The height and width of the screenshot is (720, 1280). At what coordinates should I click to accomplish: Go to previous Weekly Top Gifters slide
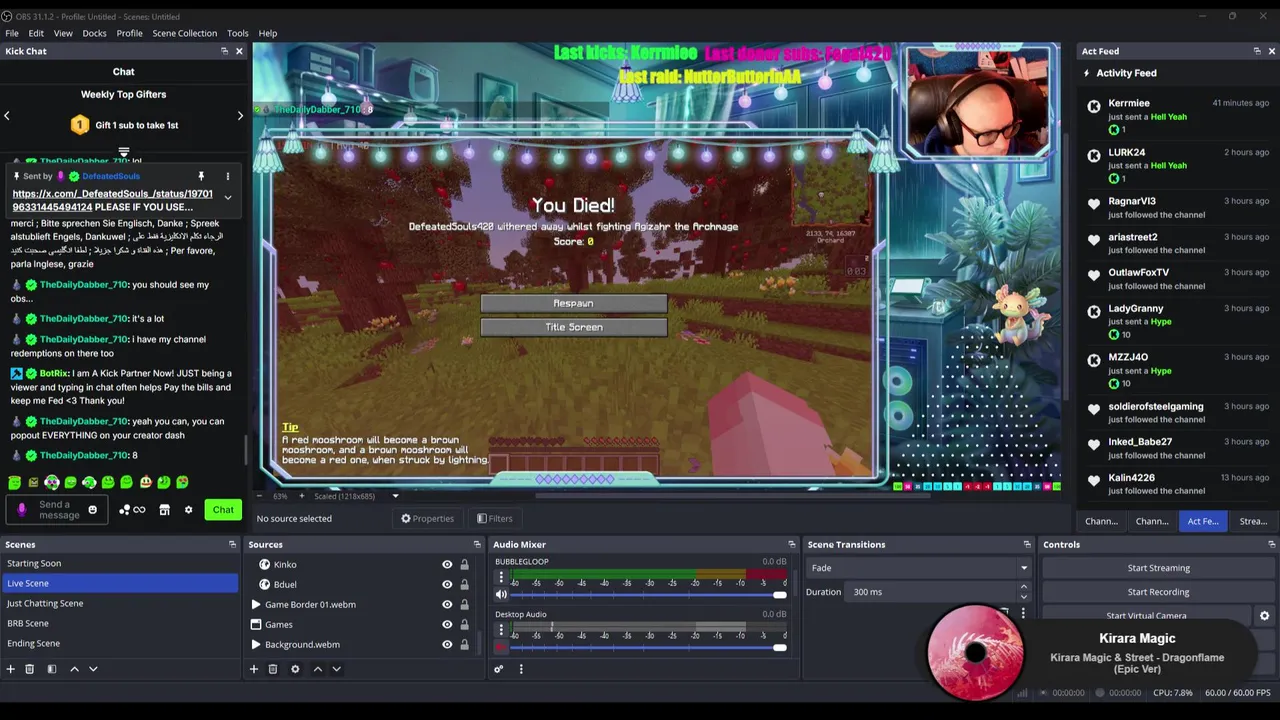click(7, 116)
